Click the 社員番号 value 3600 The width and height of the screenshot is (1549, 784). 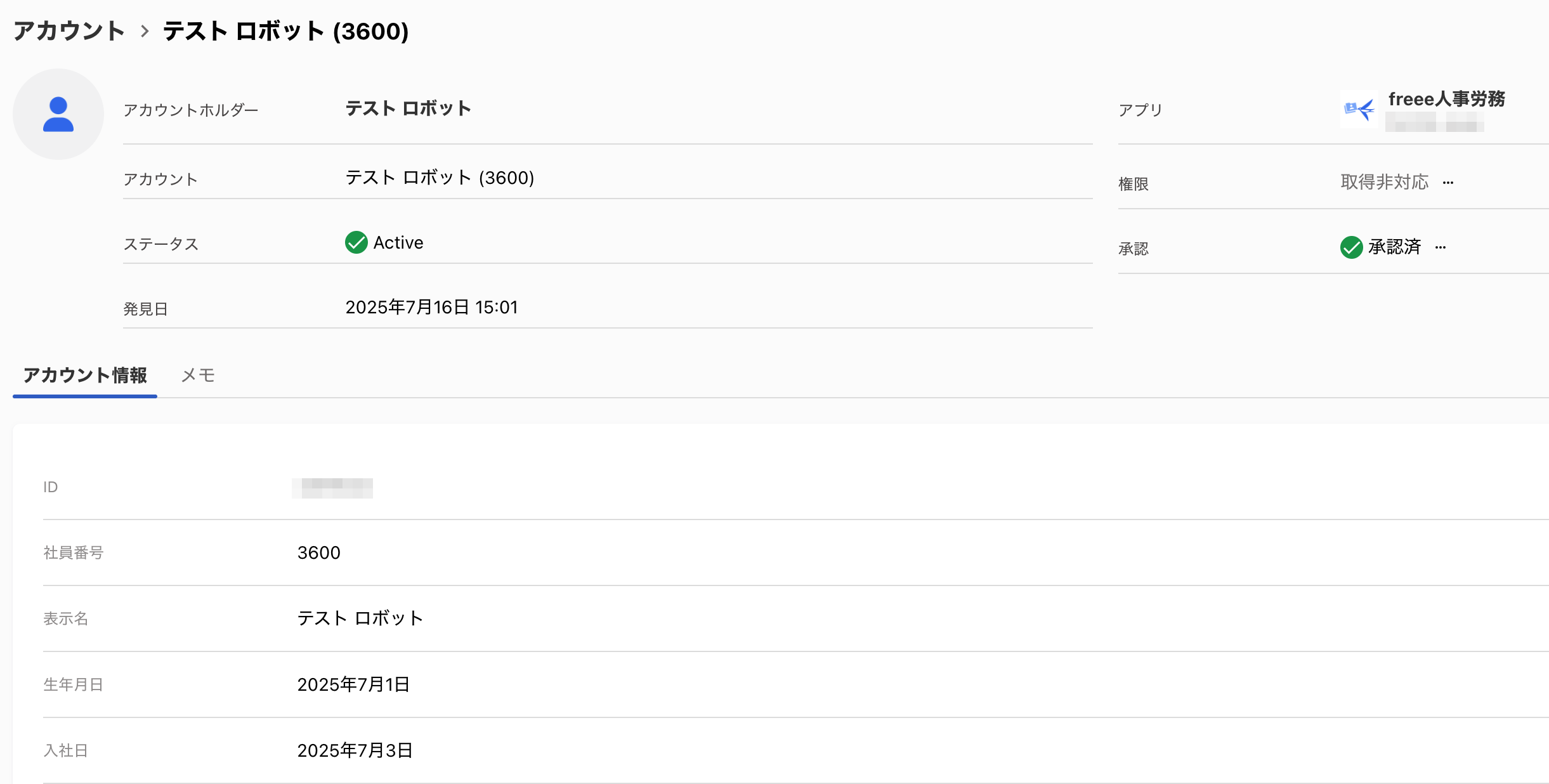pos(319,553)
